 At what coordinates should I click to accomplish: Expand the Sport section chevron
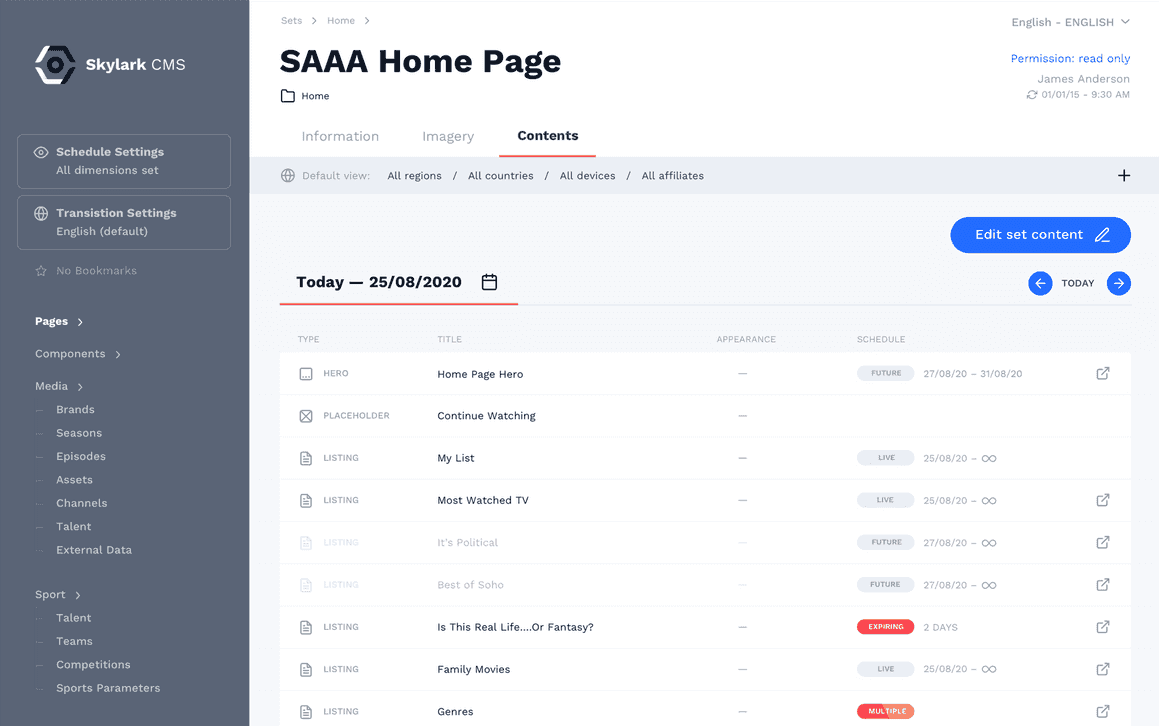tap(78, 595)
